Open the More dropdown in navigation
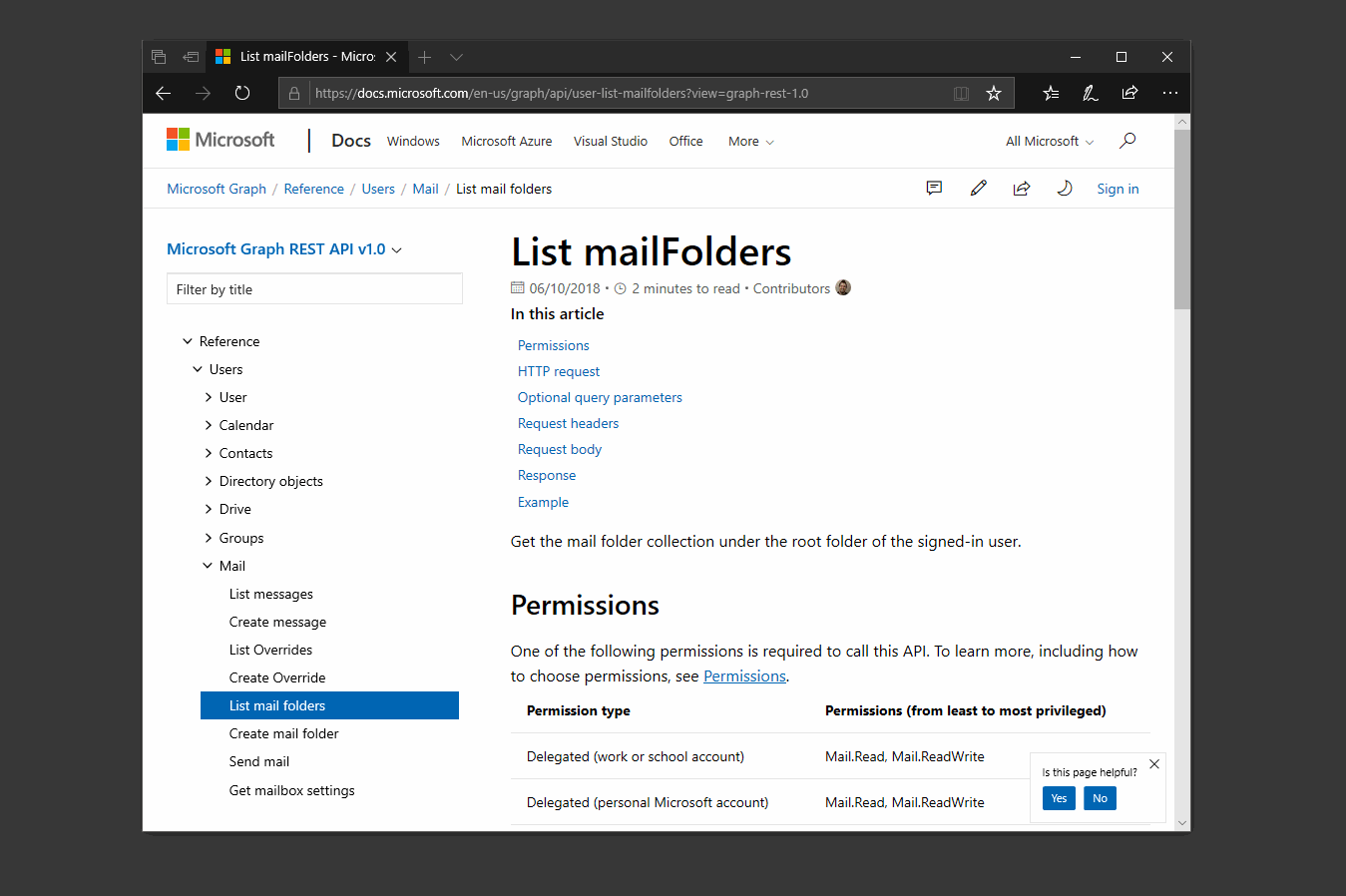The width and height of the screenshot is (1346, 896). (751, 142)
